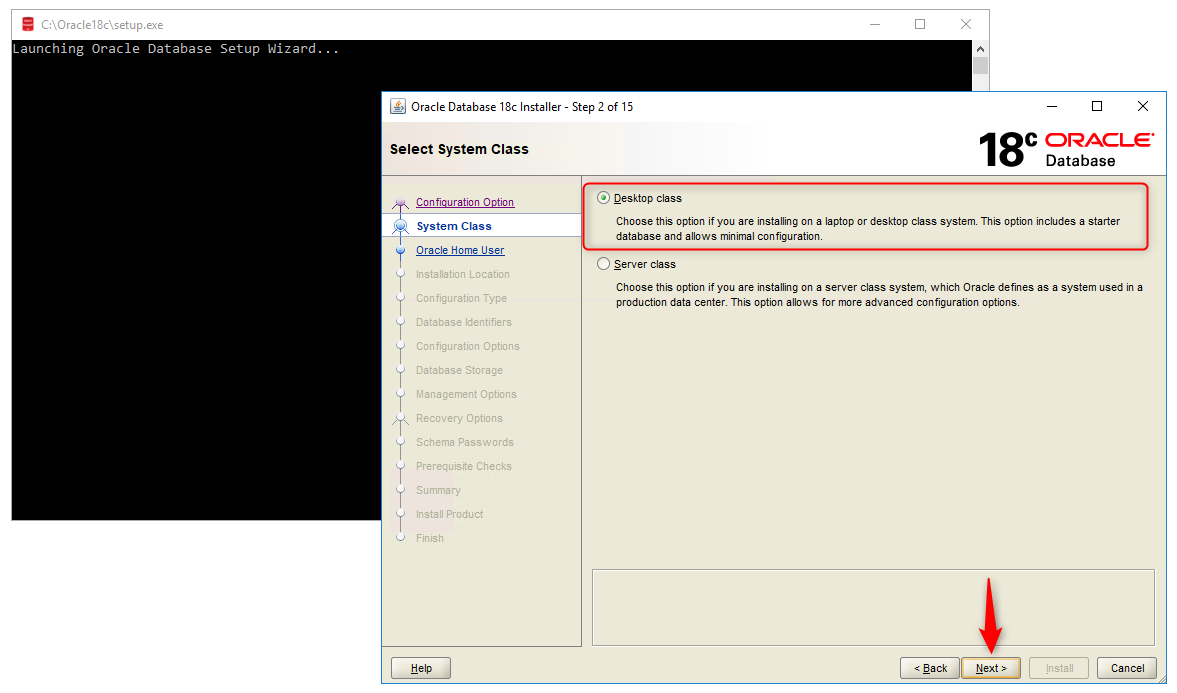The image size is (1177, 693).
Task: Click the empty message box at bottom
Action: [873, 607]
